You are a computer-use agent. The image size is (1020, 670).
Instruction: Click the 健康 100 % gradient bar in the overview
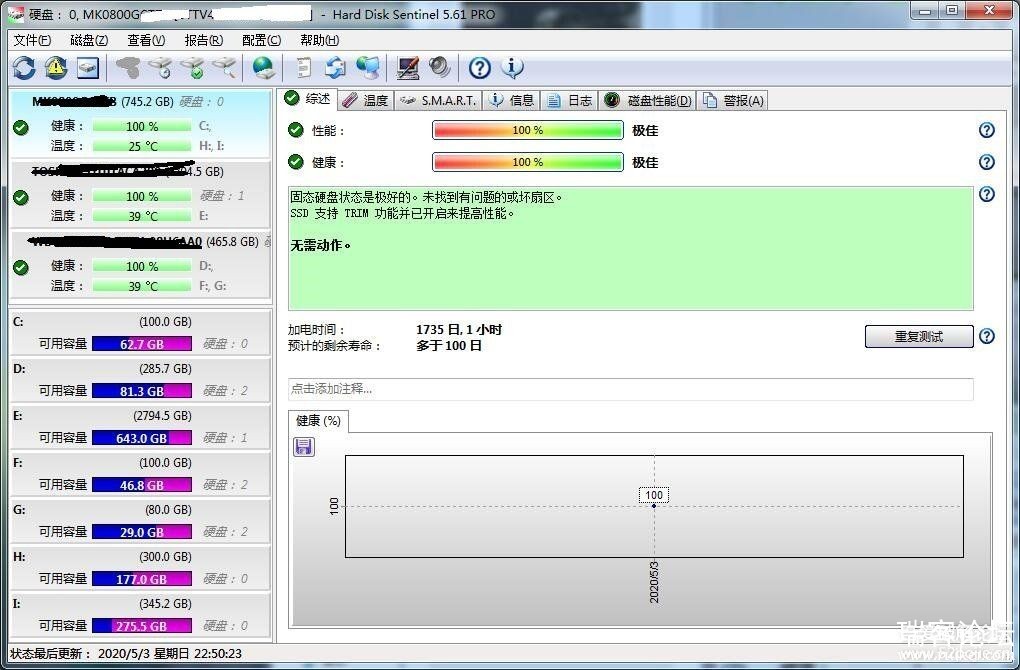click(528, 162)
